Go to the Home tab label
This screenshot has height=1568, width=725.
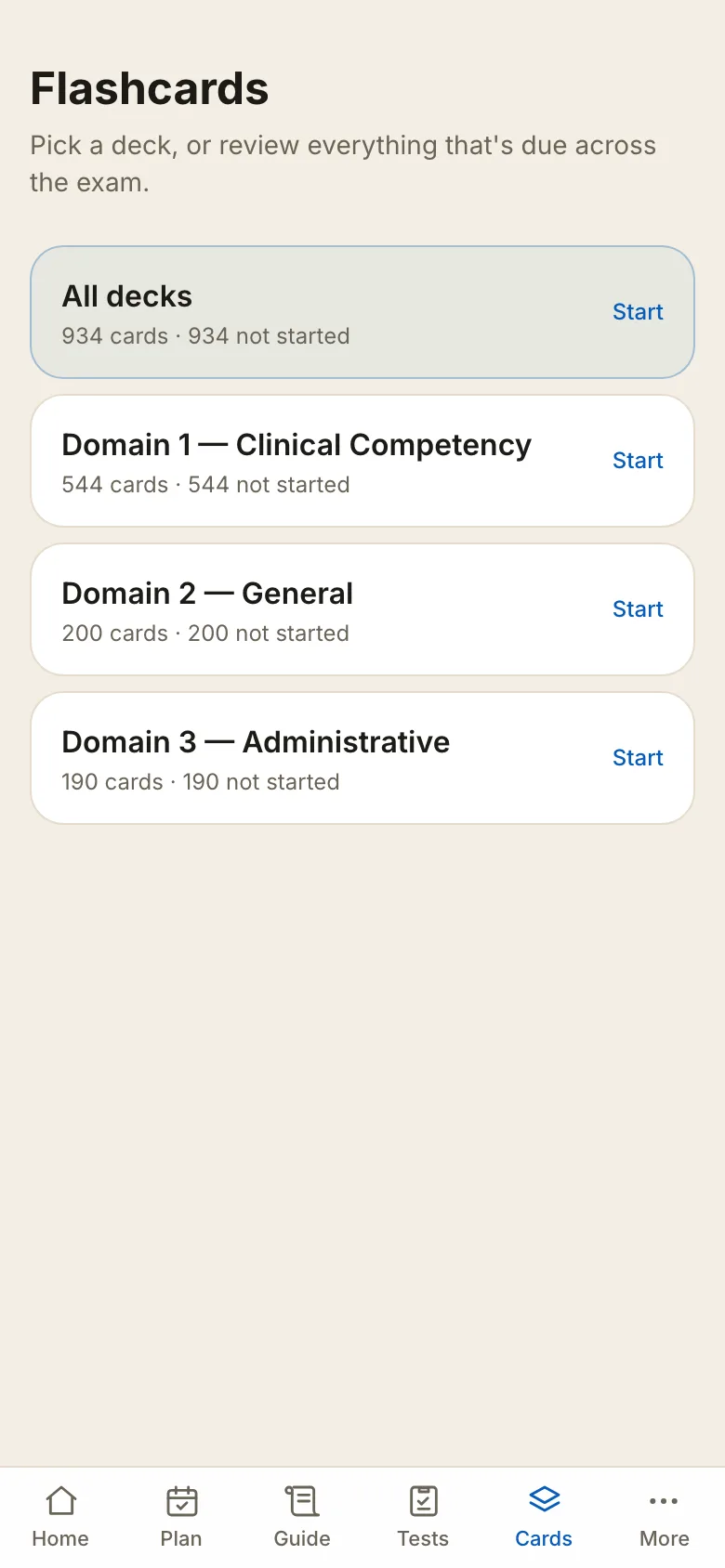pyautogui.click(x=60, y=1538)
